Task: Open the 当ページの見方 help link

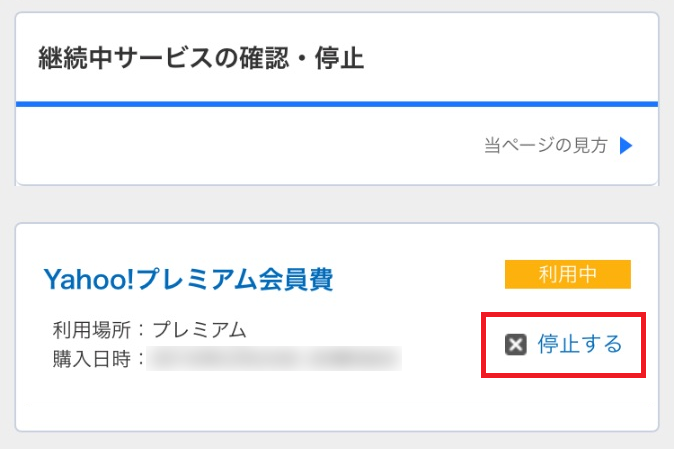Action: 545,146
